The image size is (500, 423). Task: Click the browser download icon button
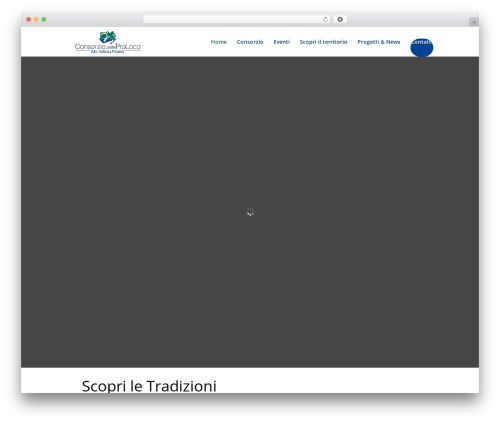point(340,19)
